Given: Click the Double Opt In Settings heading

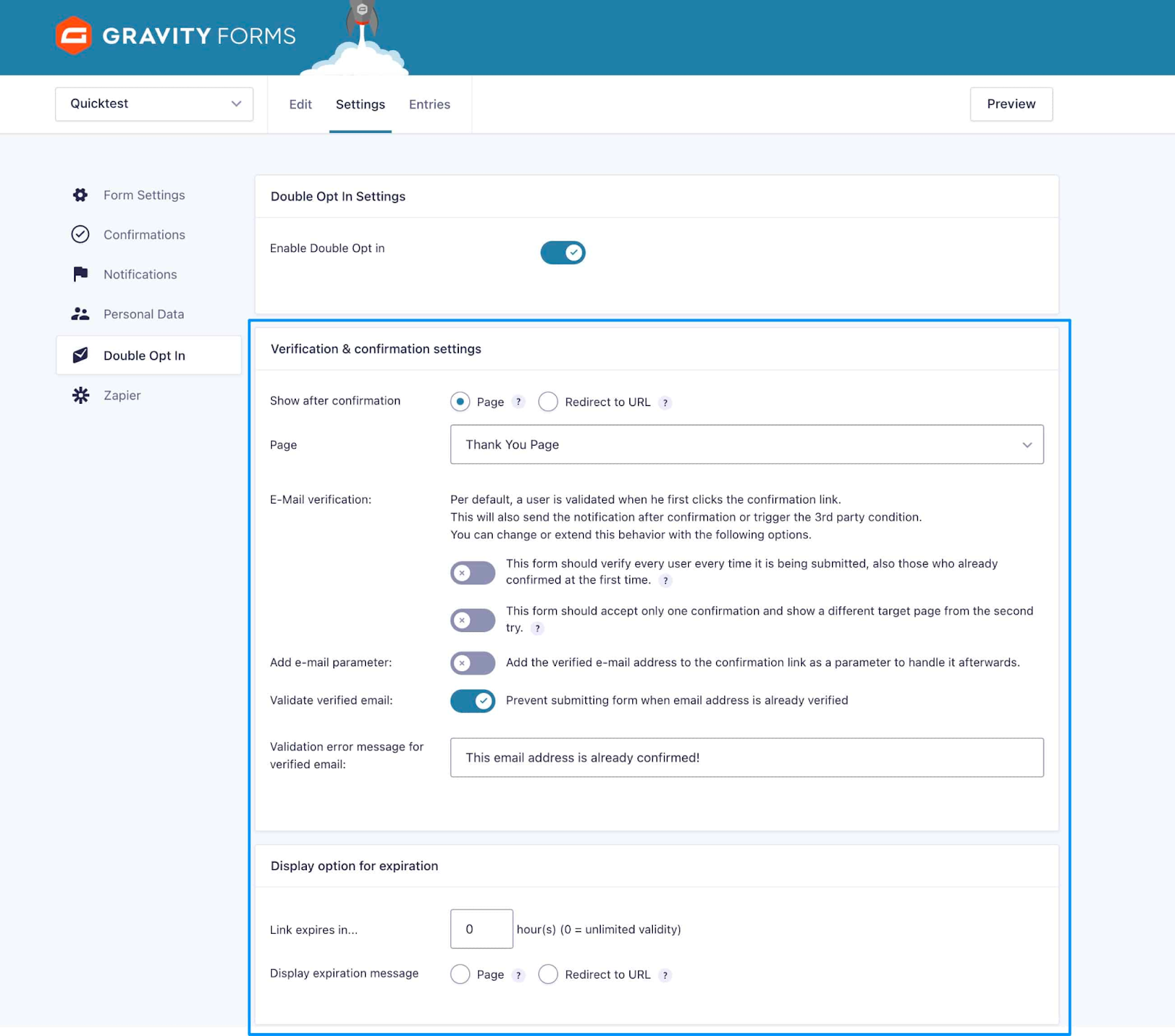Looking at the screenshot, I should click(x=338, y=196).
